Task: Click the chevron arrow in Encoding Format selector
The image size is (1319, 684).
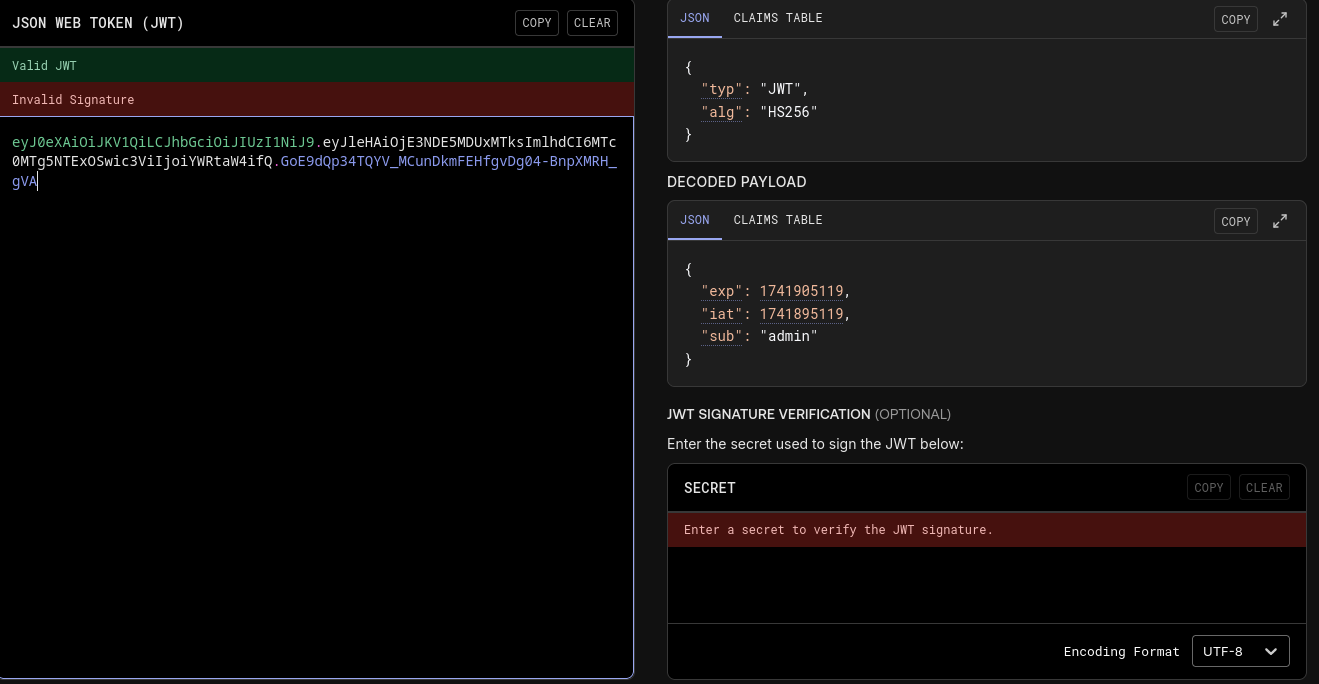Action: click(x=1271, y=651)
